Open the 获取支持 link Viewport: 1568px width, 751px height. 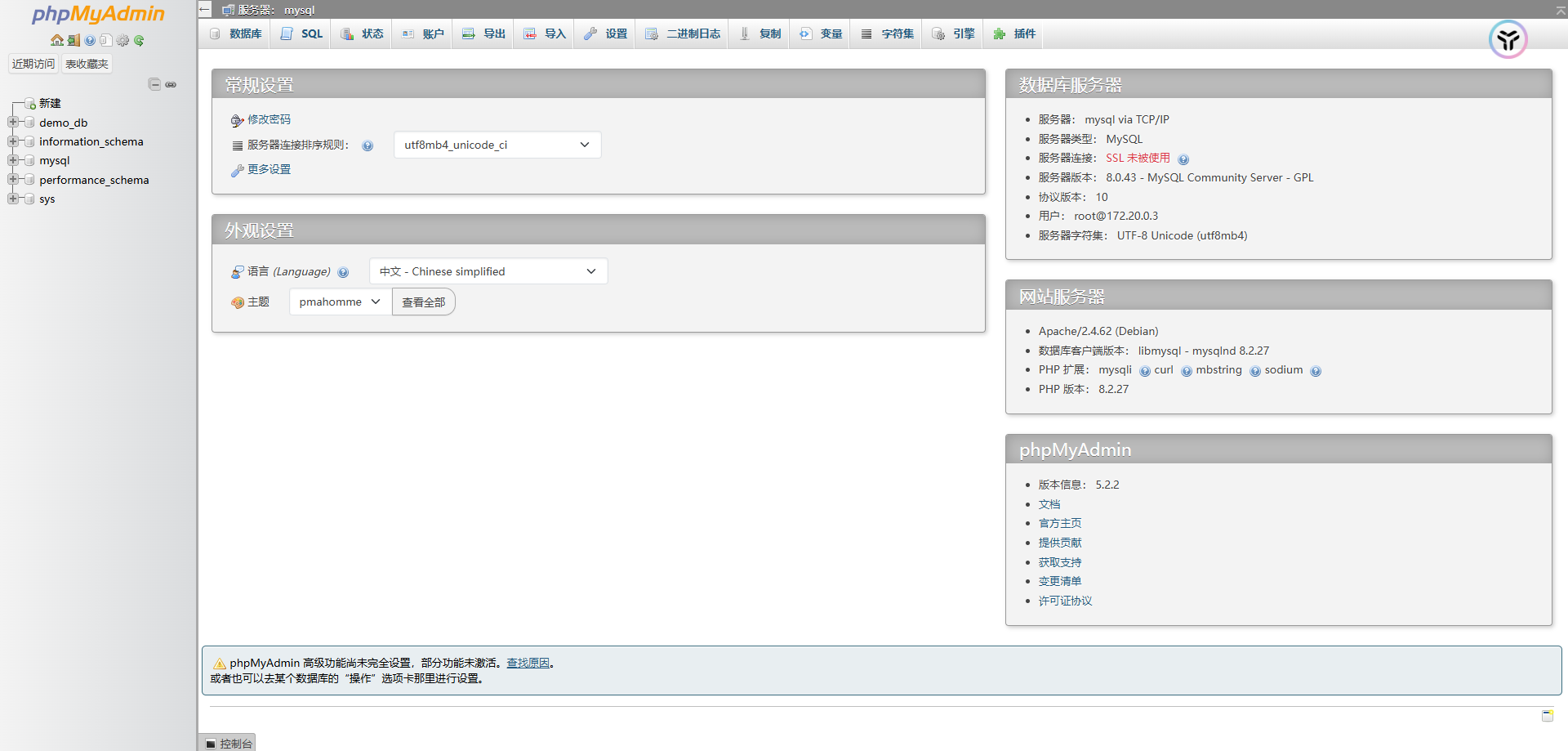[x=1060, y=562]
